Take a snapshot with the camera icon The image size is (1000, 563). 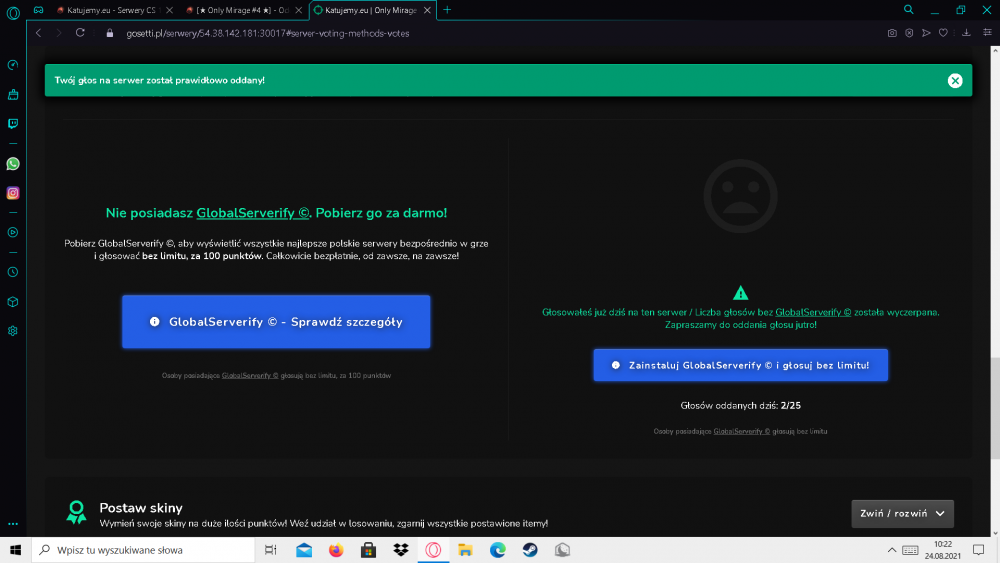click(x=892, y=33)
